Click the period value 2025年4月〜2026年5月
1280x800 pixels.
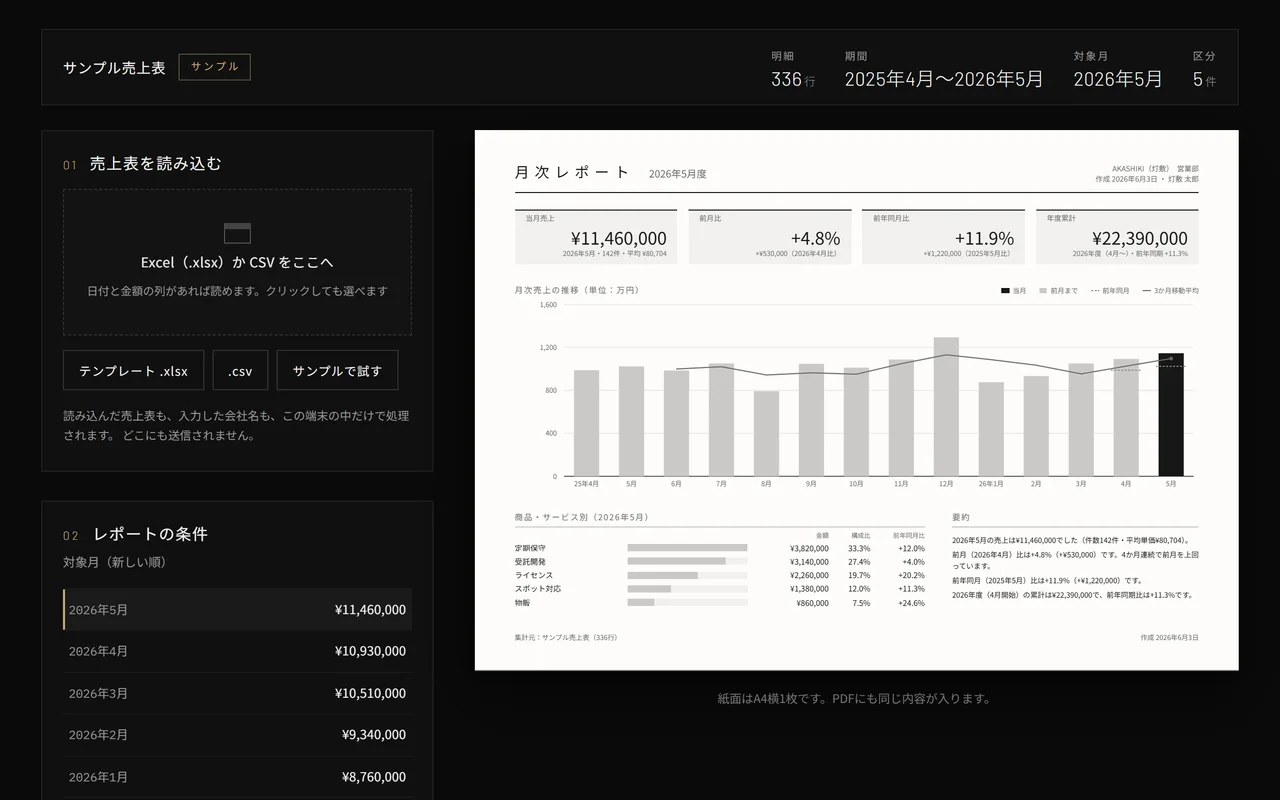944,79
